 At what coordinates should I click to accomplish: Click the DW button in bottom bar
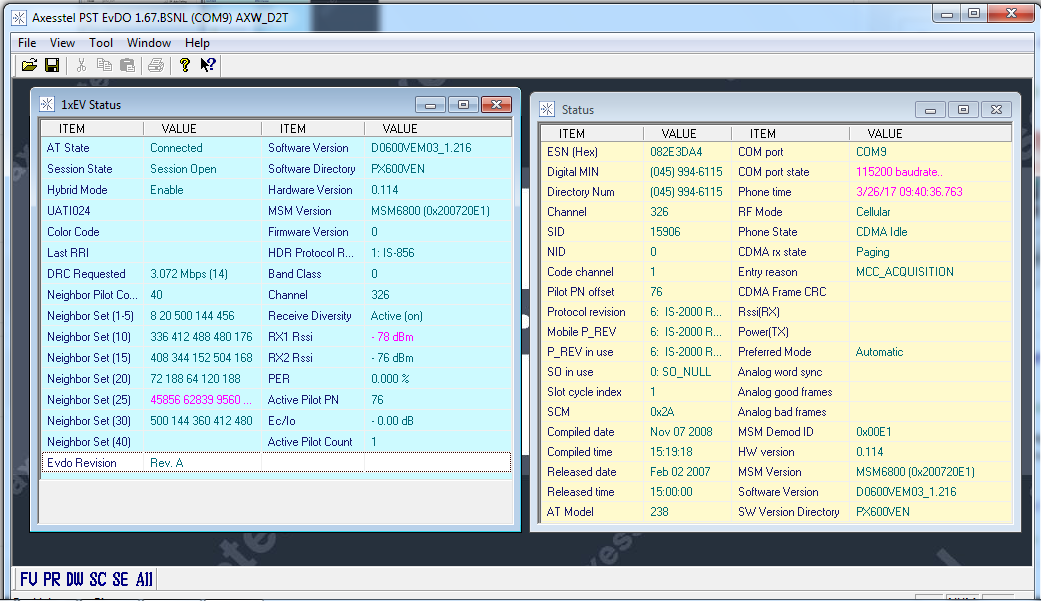75,579
